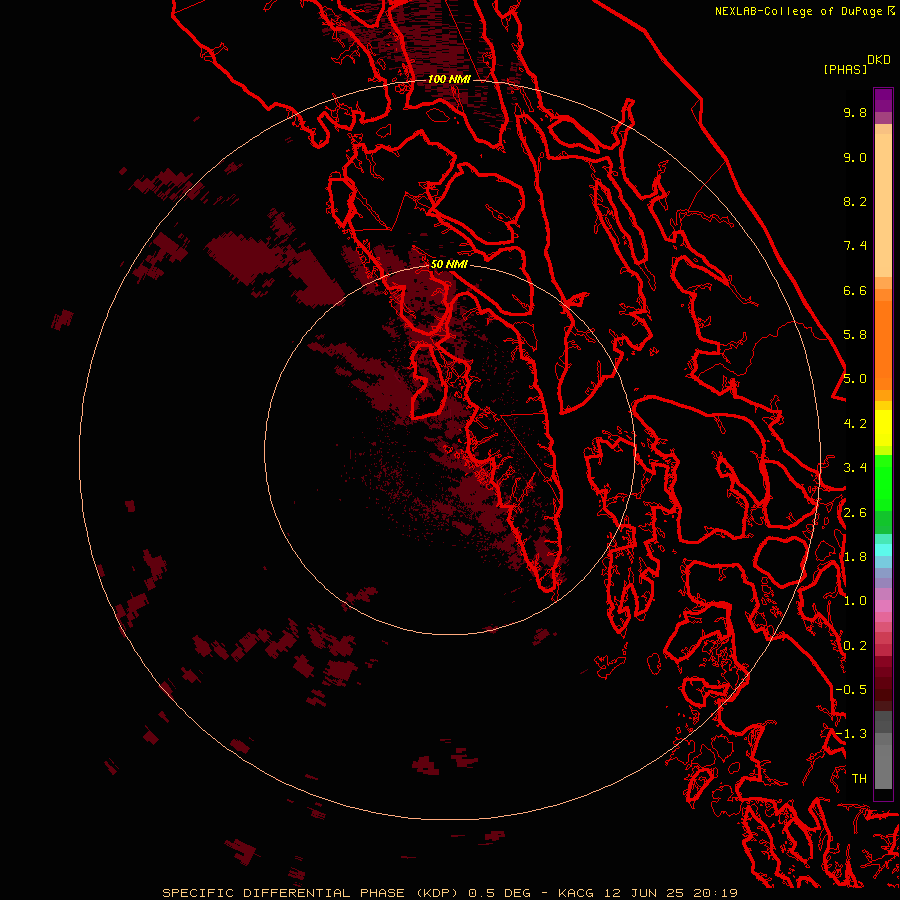This screenshot has height=900, width=900.
Task: Select the 50 NMI range ring label
Action: [449, 264]
